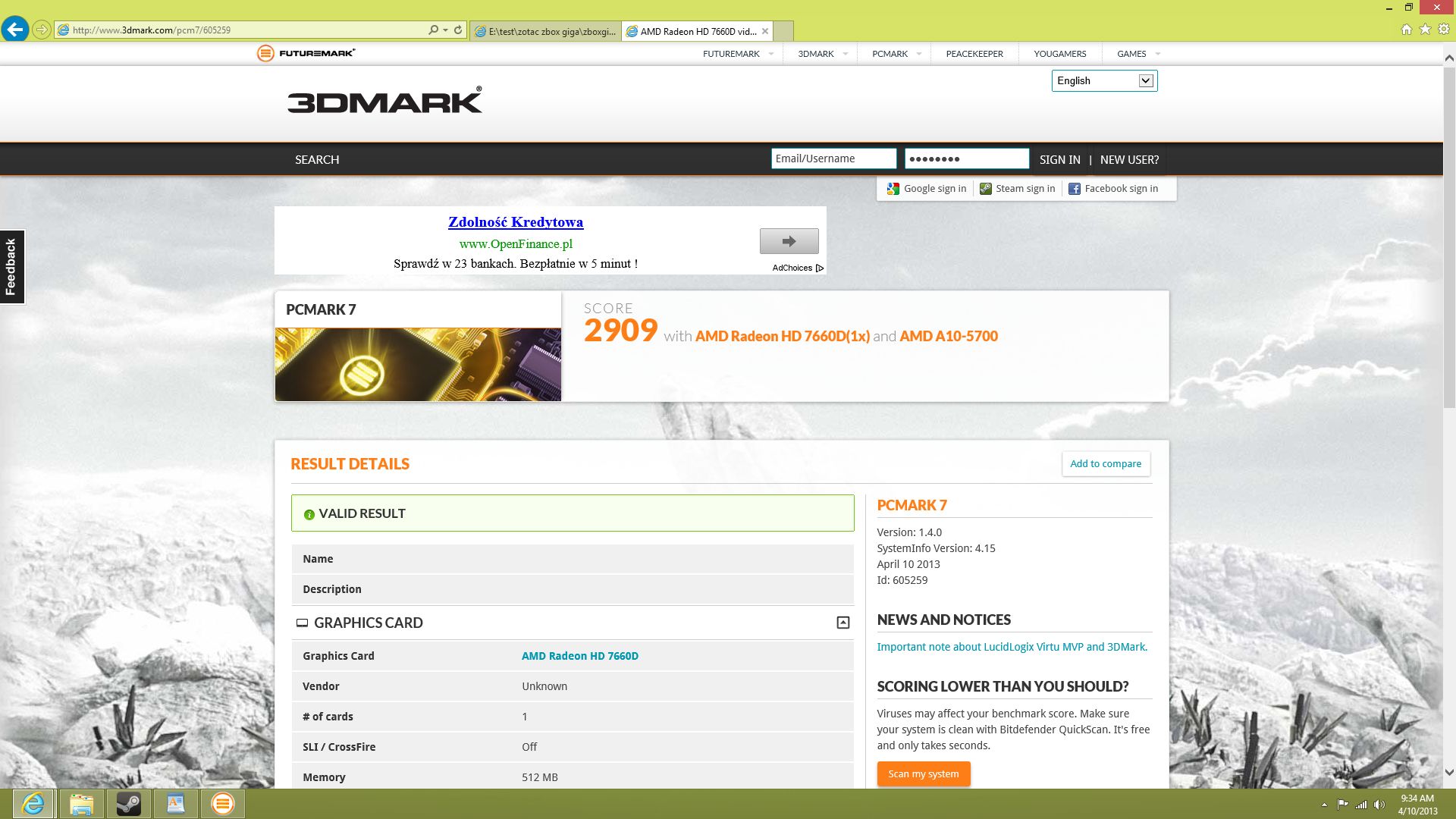Launch Steam from the taskbar
Viewport: 1456px width, 819px height.
click(128, 804)
